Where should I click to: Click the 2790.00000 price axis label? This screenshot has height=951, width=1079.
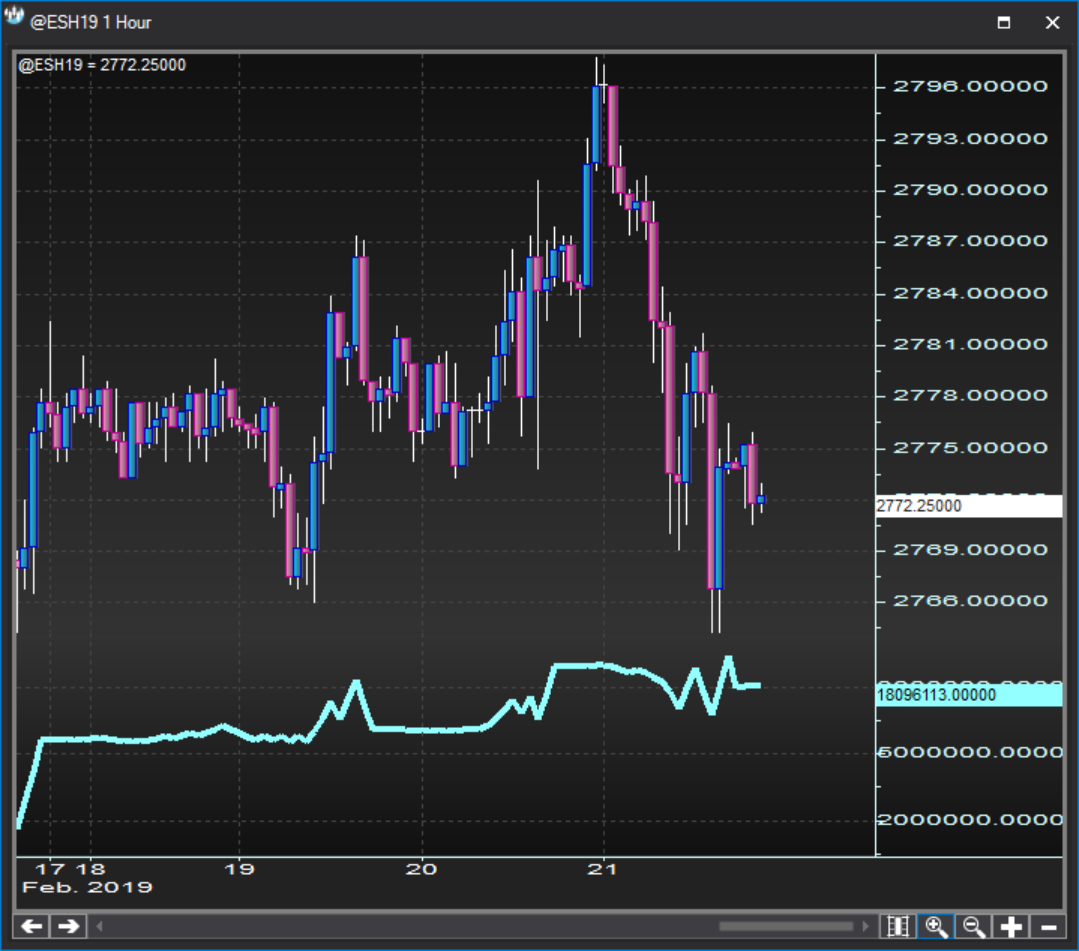(970, 189)
